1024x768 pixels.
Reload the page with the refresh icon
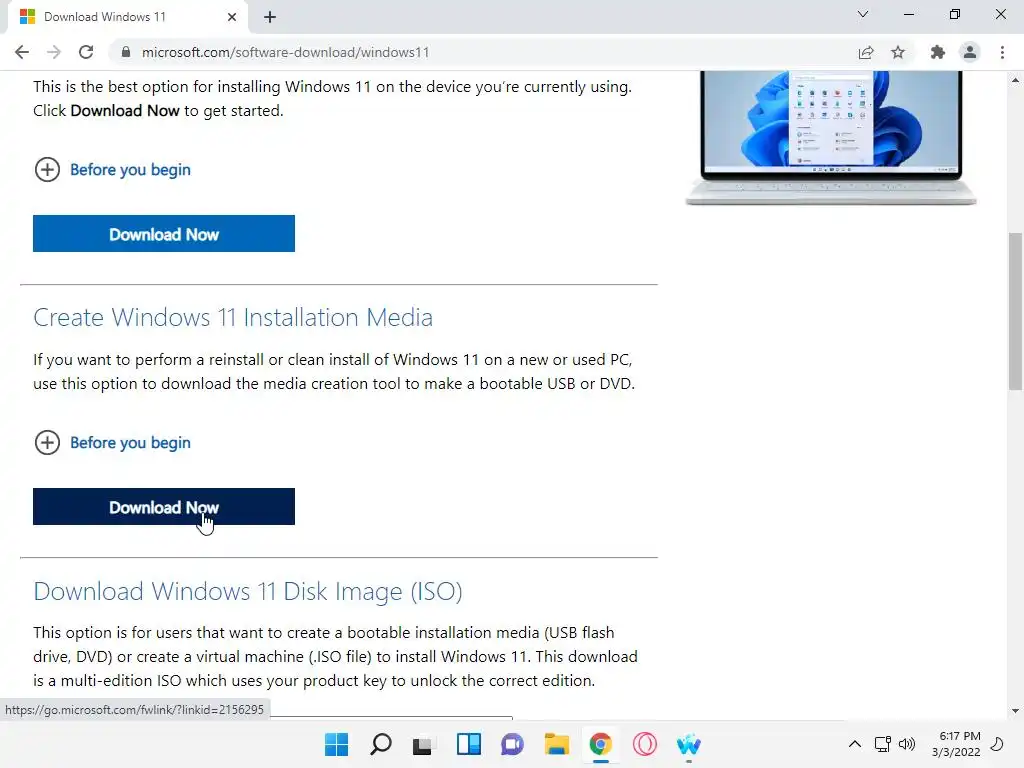86,52
